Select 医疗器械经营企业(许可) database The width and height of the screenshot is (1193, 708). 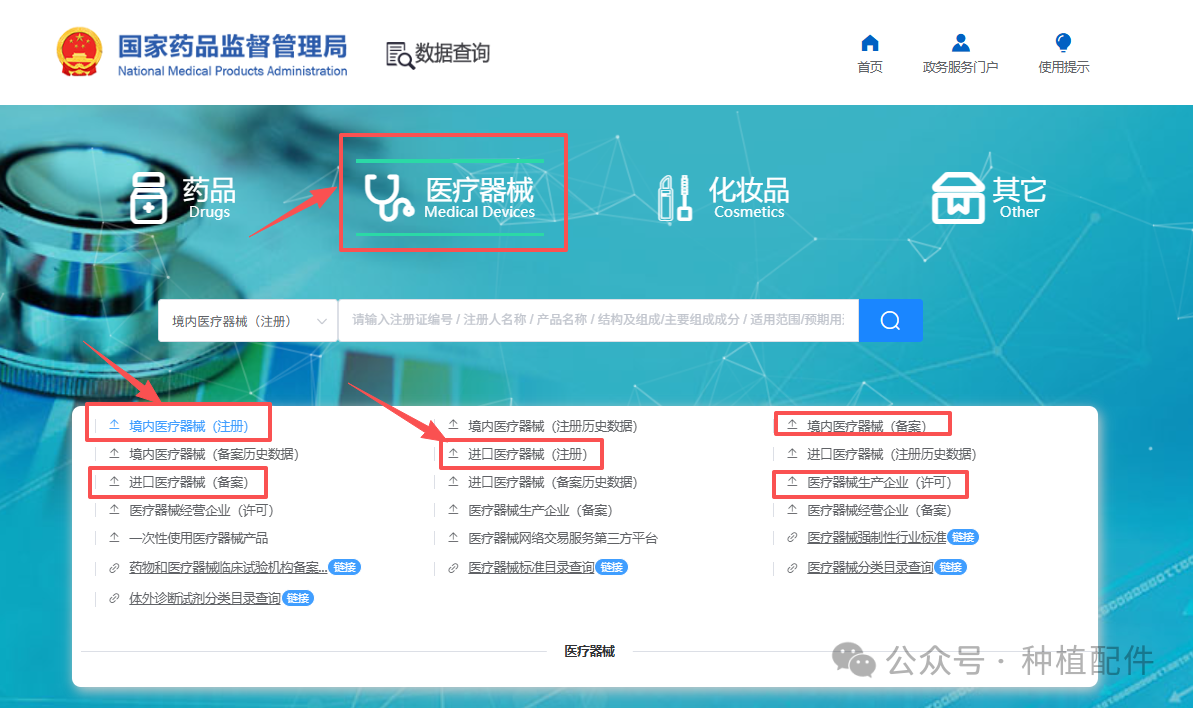(x=202, y=510)
